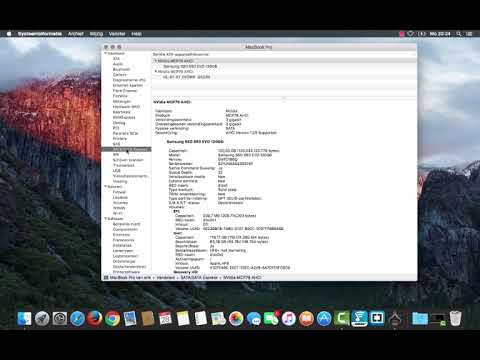Open Messages from the Dock
This screenshot has height=360, width=480.
254,319
